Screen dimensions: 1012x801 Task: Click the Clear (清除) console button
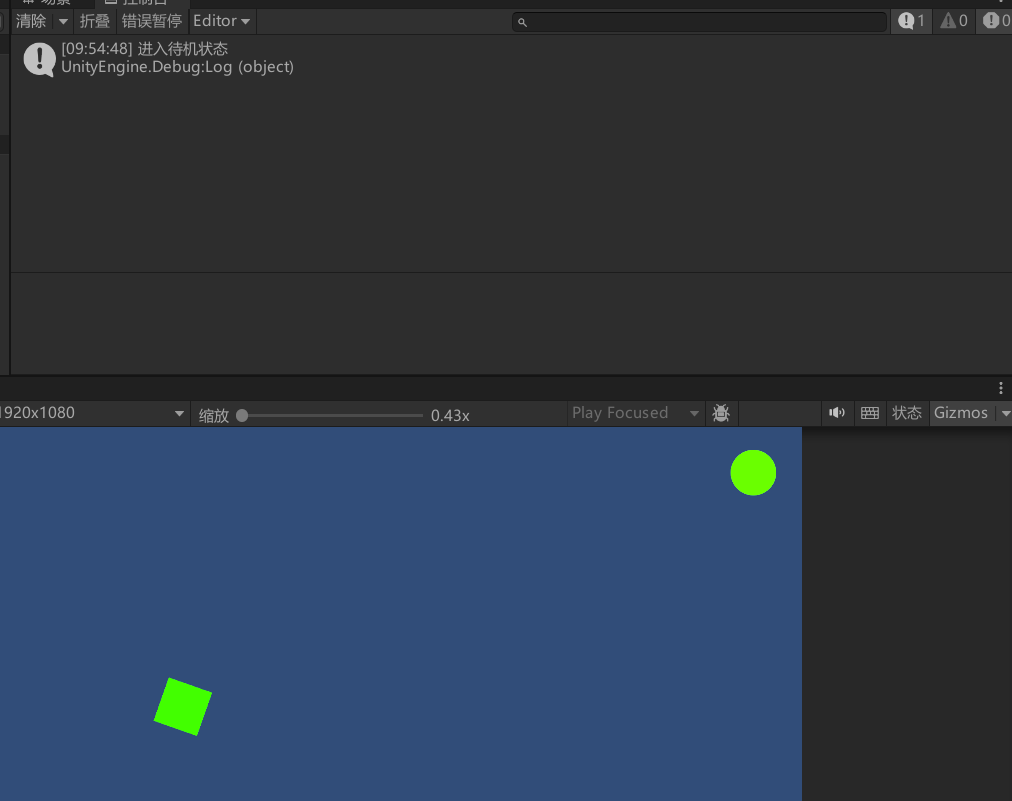click(30, 21)
